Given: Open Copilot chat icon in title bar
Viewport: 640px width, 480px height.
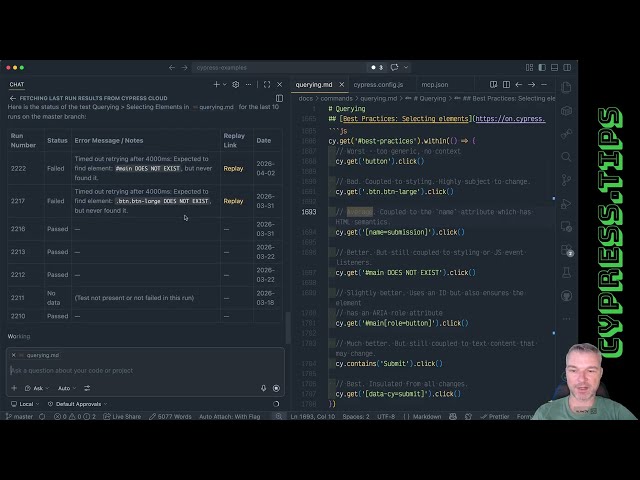Looking at the screenshot, I should [394, 67].
